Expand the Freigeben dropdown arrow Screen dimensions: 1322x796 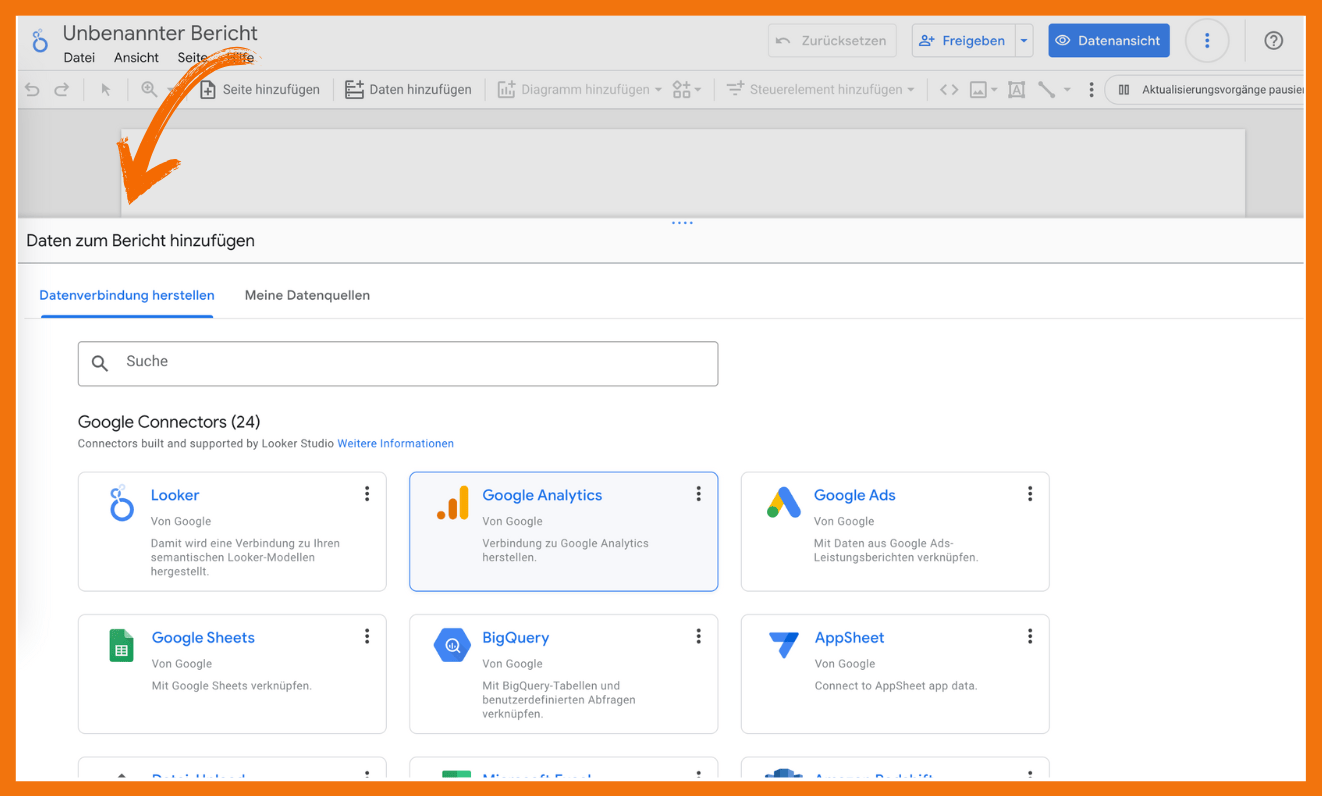click(1024, 41)
